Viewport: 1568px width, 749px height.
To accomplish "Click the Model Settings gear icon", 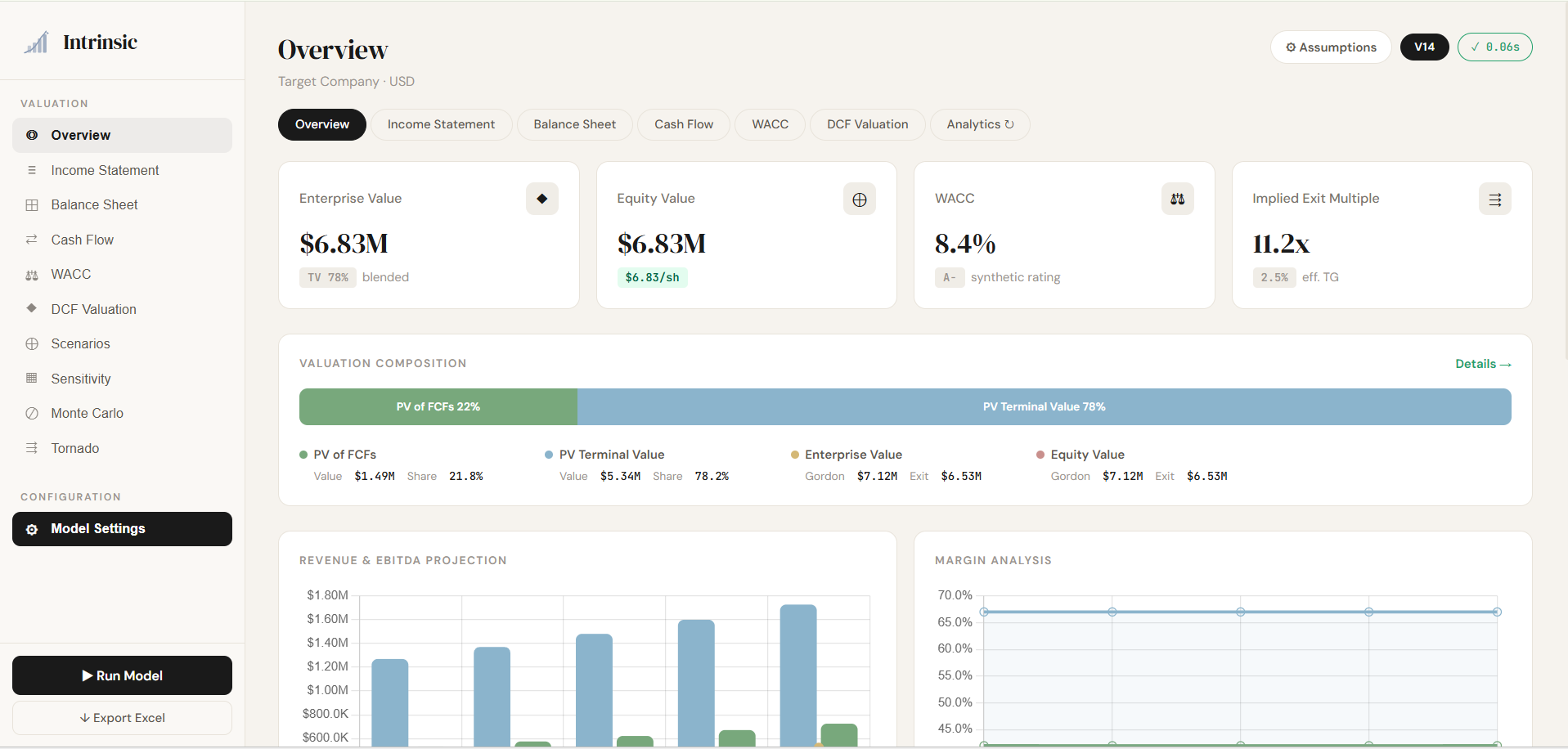I will pyautogui.click(x=32, y=530).
